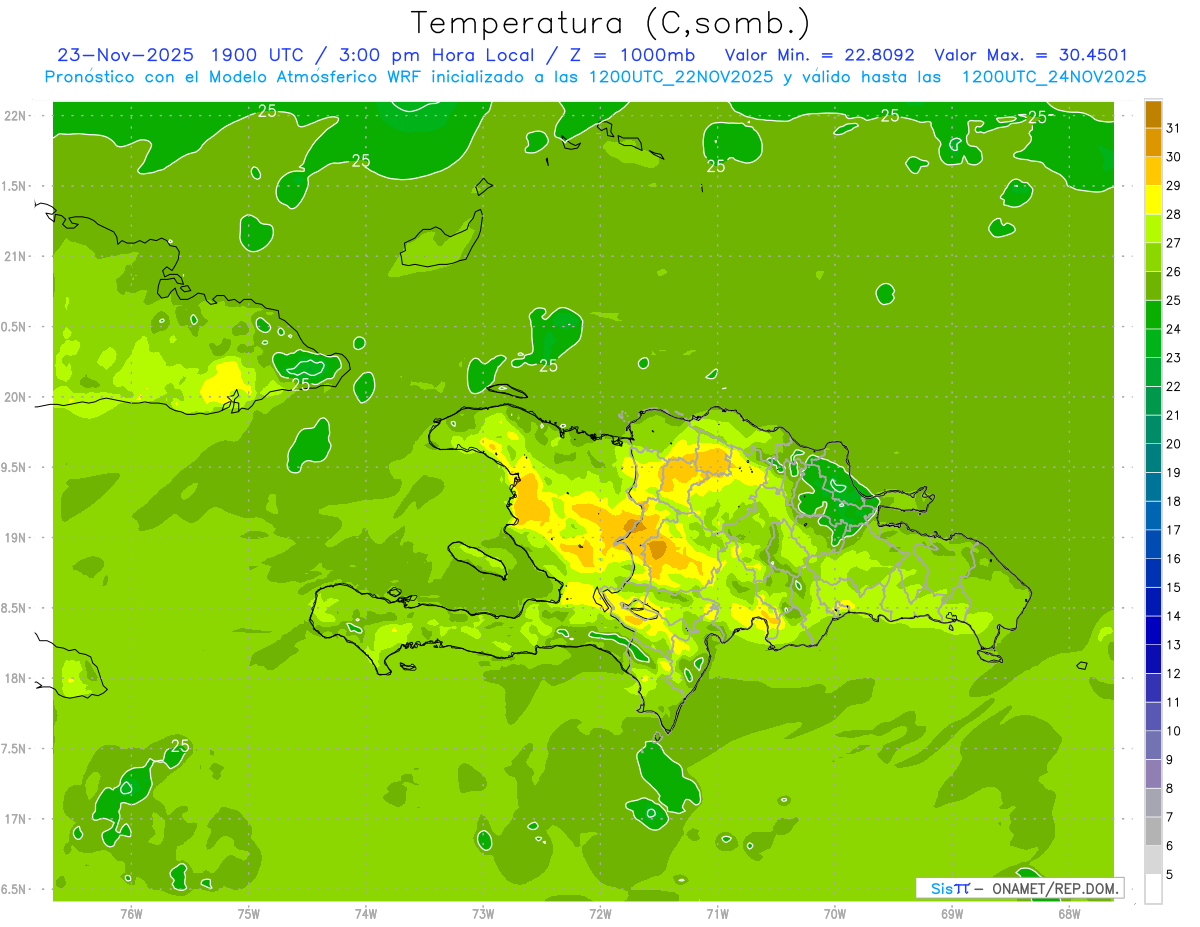Click the title "Temperatura (C,somb.)"
The image size is (1200, 927).
pyautogui.click(x=609, y=23)
